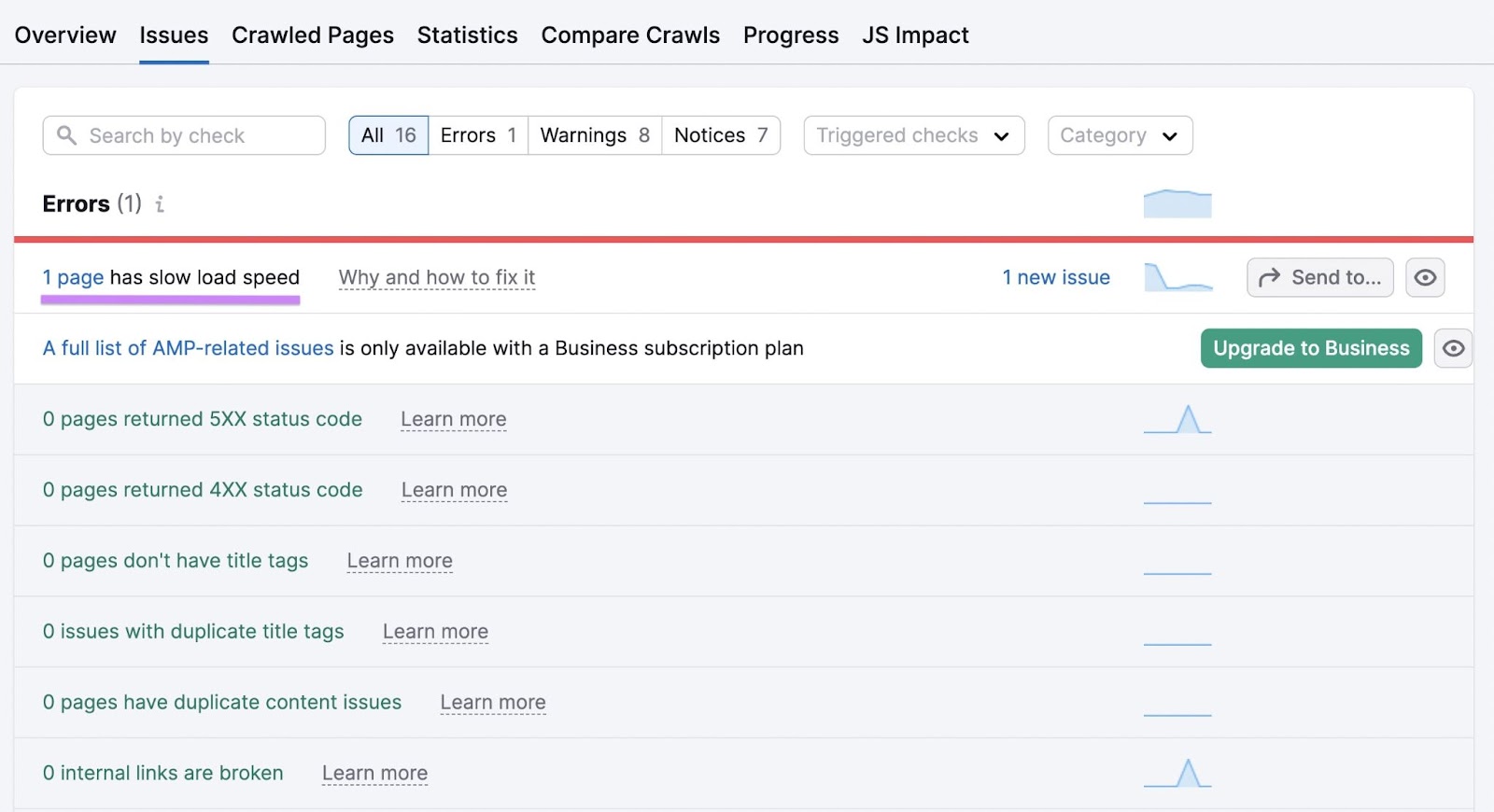Click the broken internal links trend graph

(x=1177, y=773)
